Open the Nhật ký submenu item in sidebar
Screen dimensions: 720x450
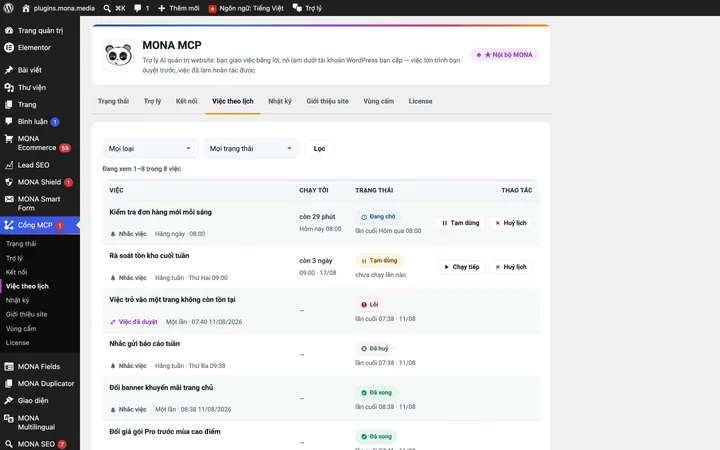17,300
